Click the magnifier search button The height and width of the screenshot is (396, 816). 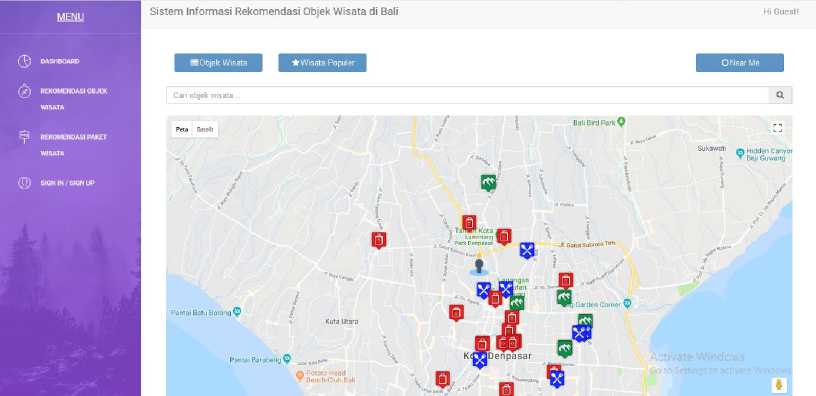point(780,95)
